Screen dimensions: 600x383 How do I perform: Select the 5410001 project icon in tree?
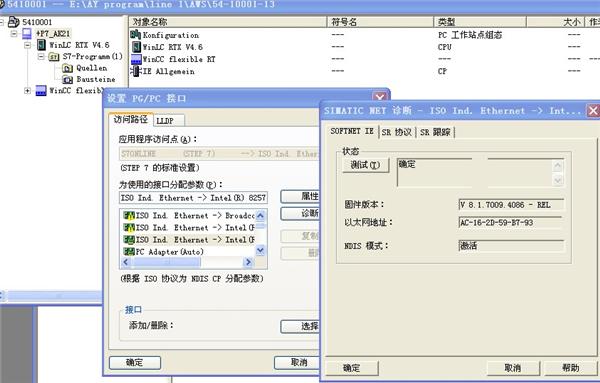point(13,22)
